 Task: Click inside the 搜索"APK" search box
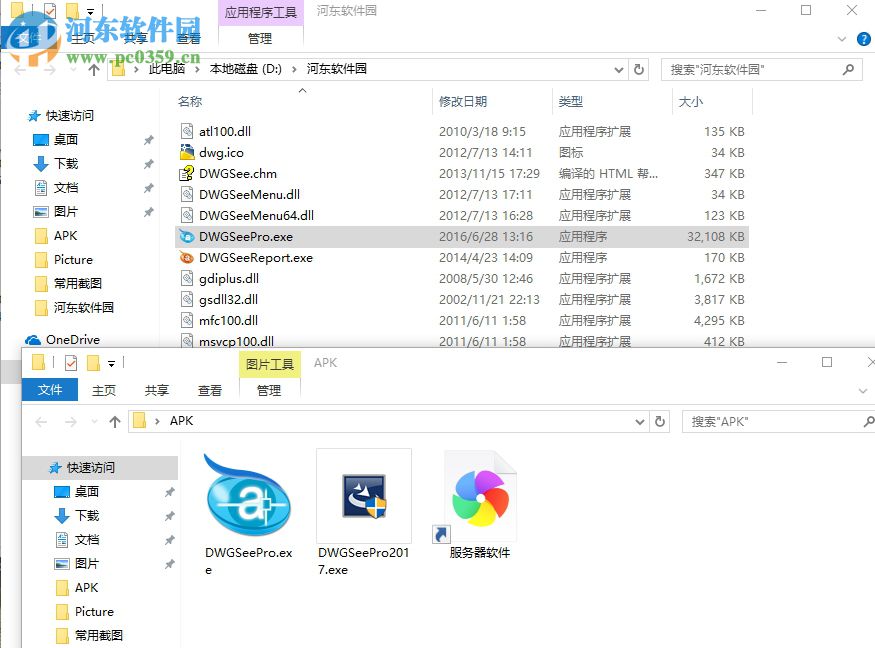click(770, 421)
